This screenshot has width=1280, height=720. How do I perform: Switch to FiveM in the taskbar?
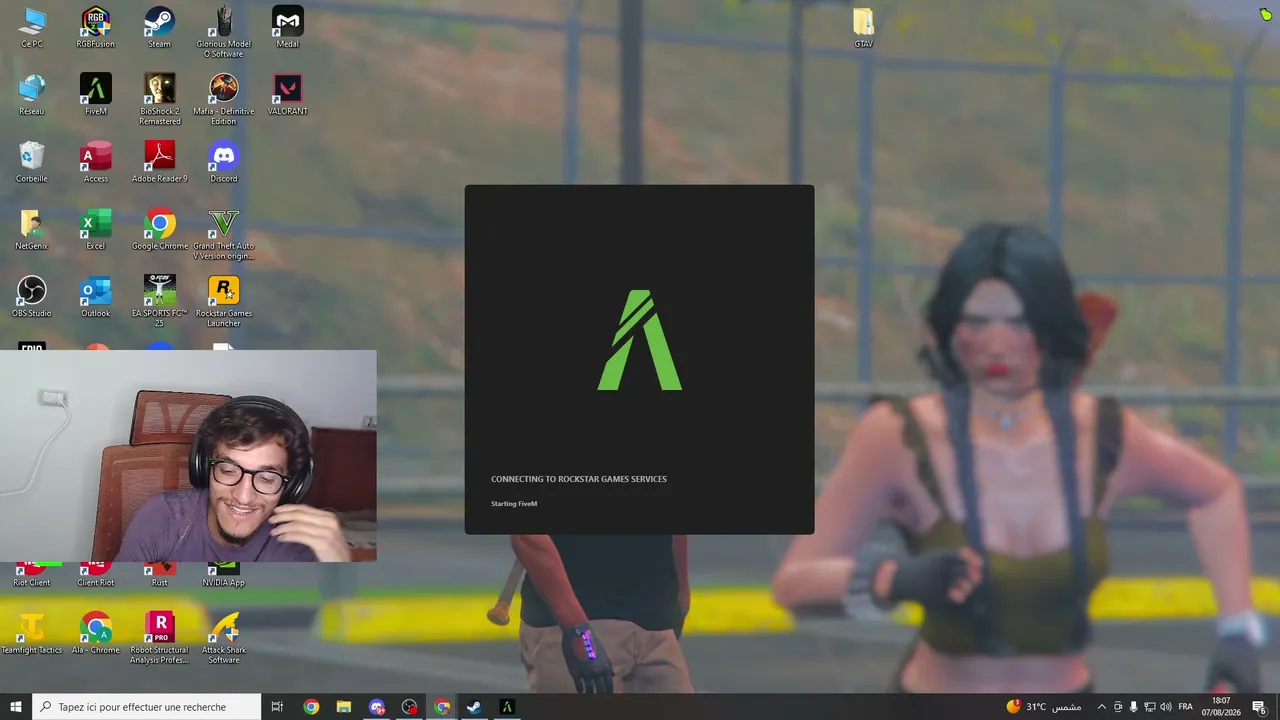coord(507,707)
